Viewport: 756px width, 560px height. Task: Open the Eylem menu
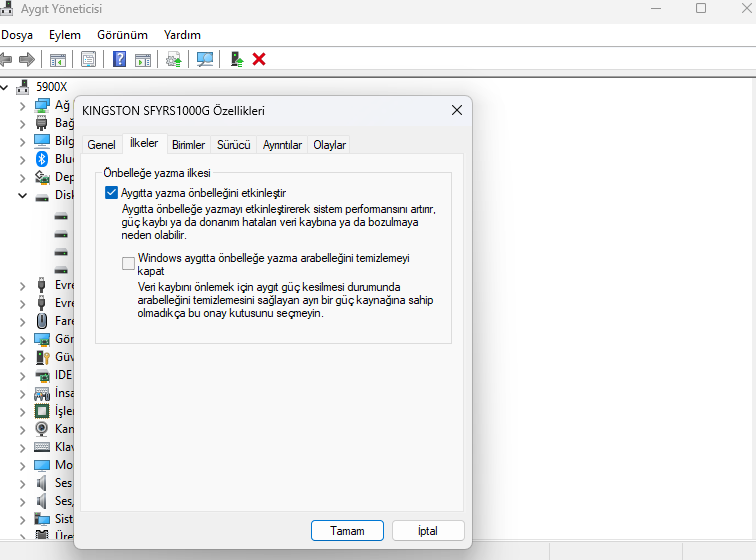coord(65,35)
